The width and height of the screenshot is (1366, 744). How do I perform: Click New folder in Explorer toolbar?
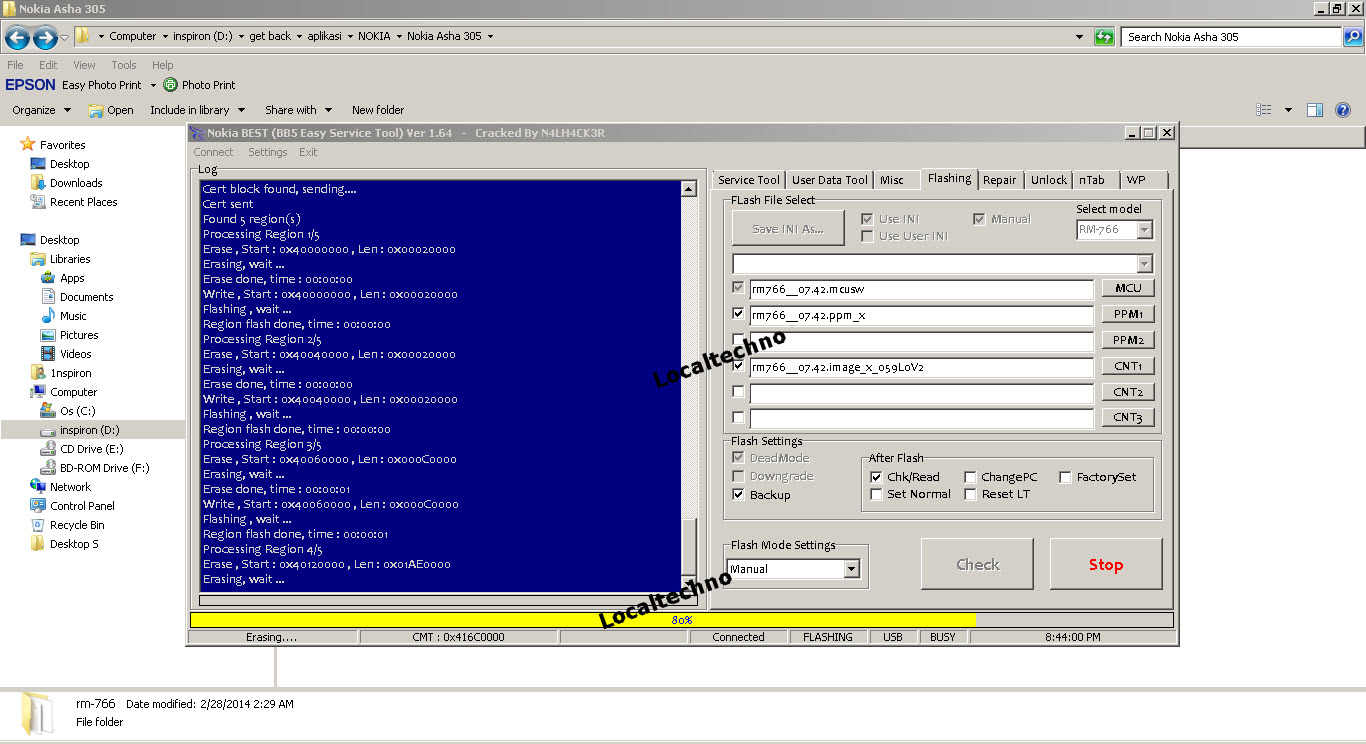click(x=378, y=110)
